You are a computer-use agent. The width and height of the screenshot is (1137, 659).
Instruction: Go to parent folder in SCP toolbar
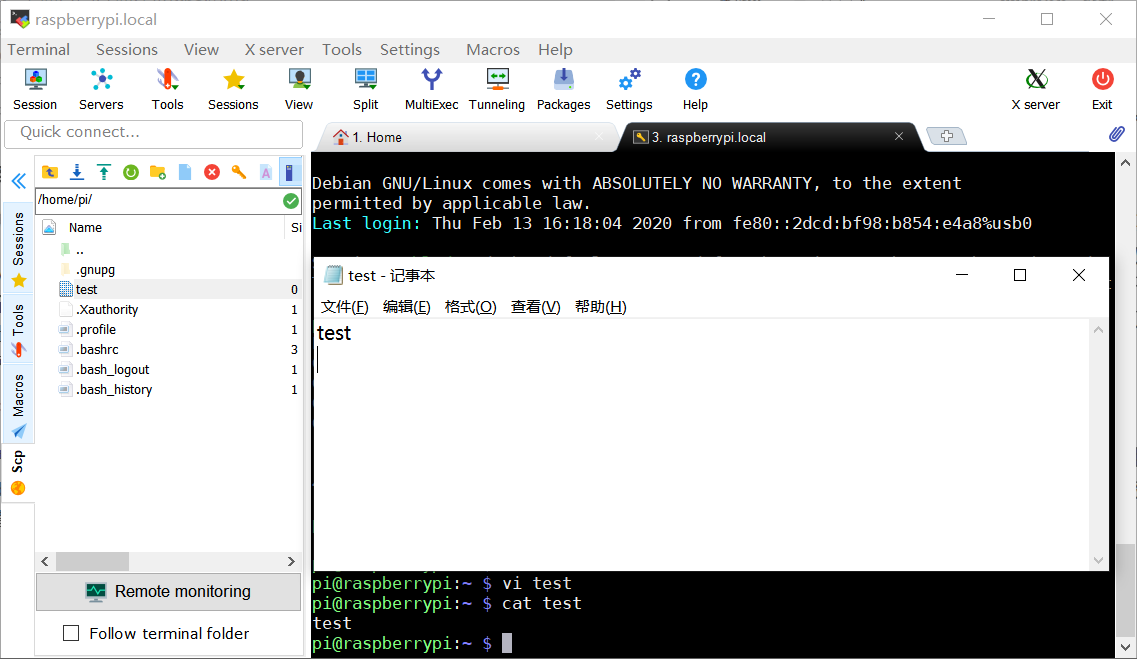[49, 172]
